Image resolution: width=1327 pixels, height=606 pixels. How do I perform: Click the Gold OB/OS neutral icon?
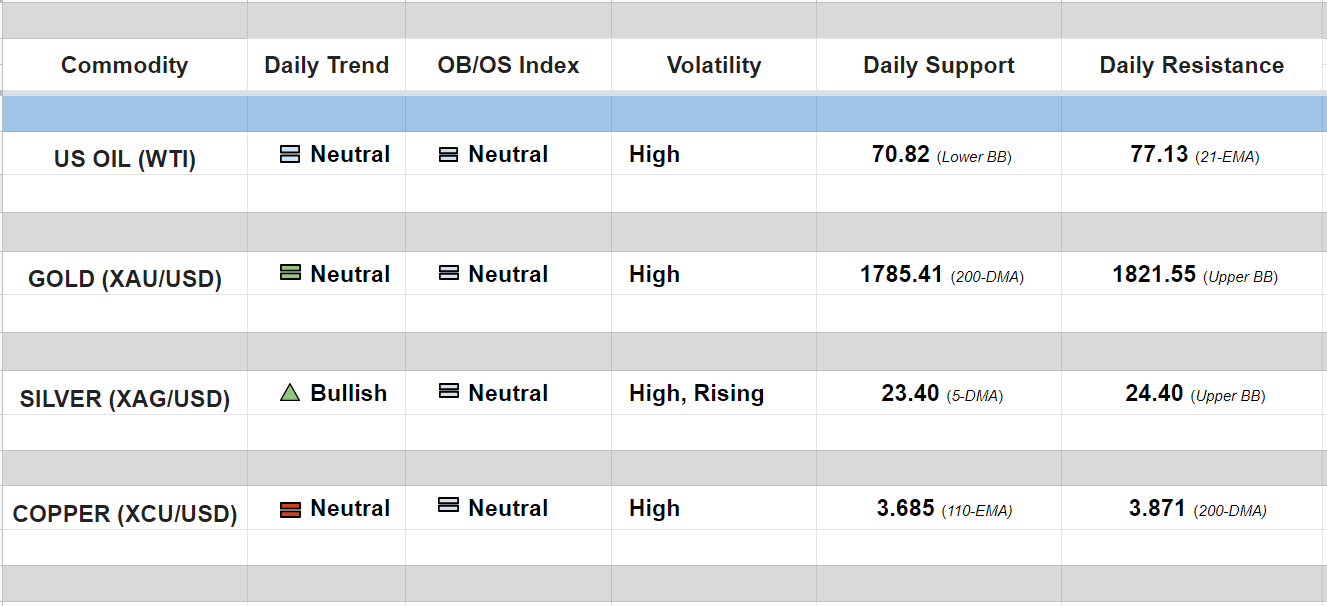[449, 273]
